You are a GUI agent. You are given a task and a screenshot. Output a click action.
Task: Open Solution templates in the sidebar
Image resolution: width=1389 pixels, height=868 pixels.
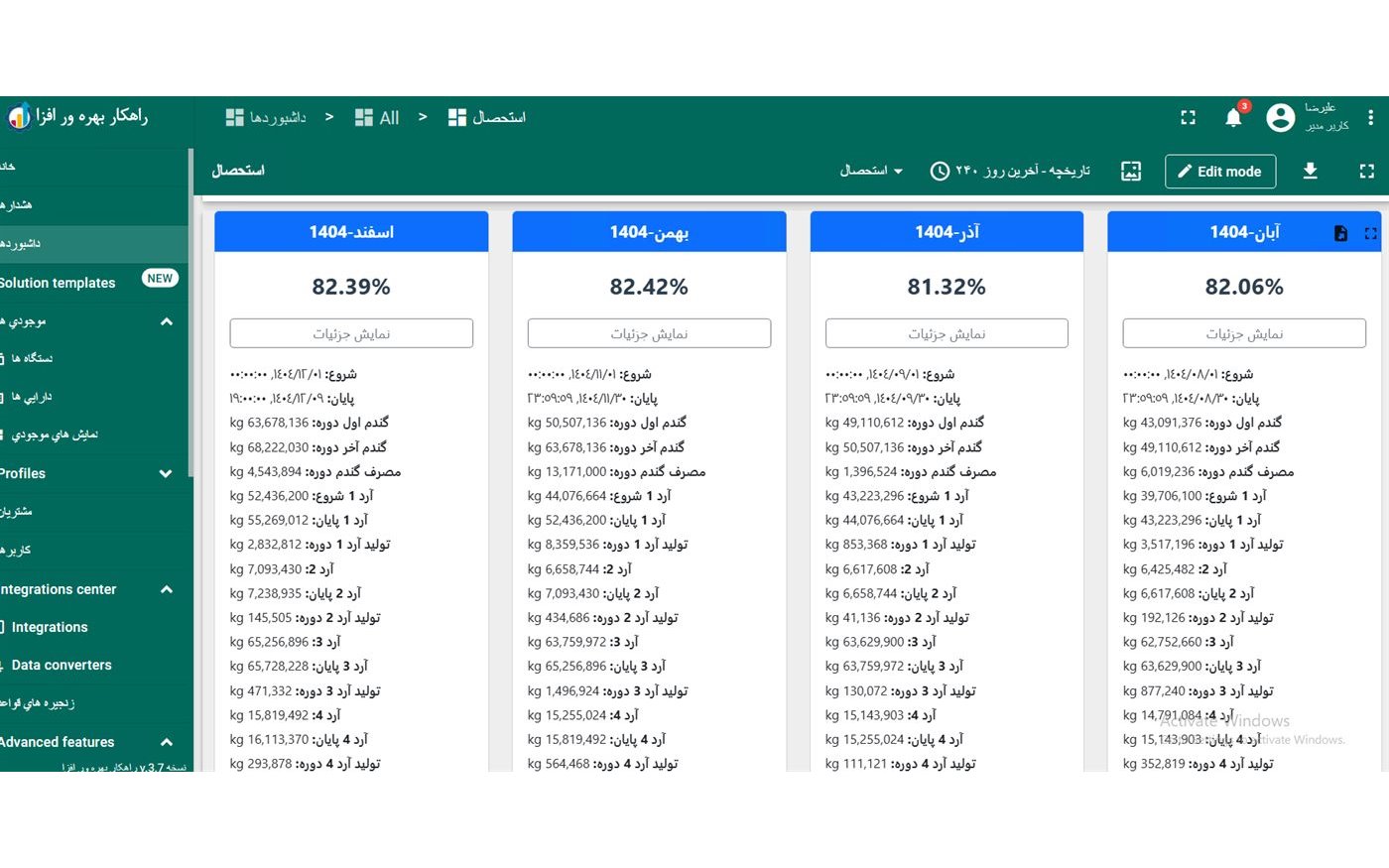pyautogui.click(x=94, y=283)
